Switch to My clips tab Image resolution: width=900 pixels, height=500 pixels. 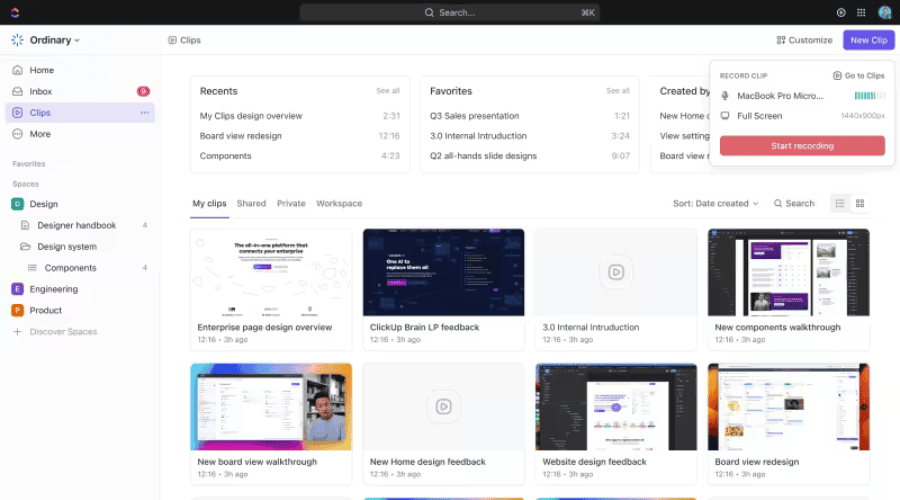pos(210,203)
